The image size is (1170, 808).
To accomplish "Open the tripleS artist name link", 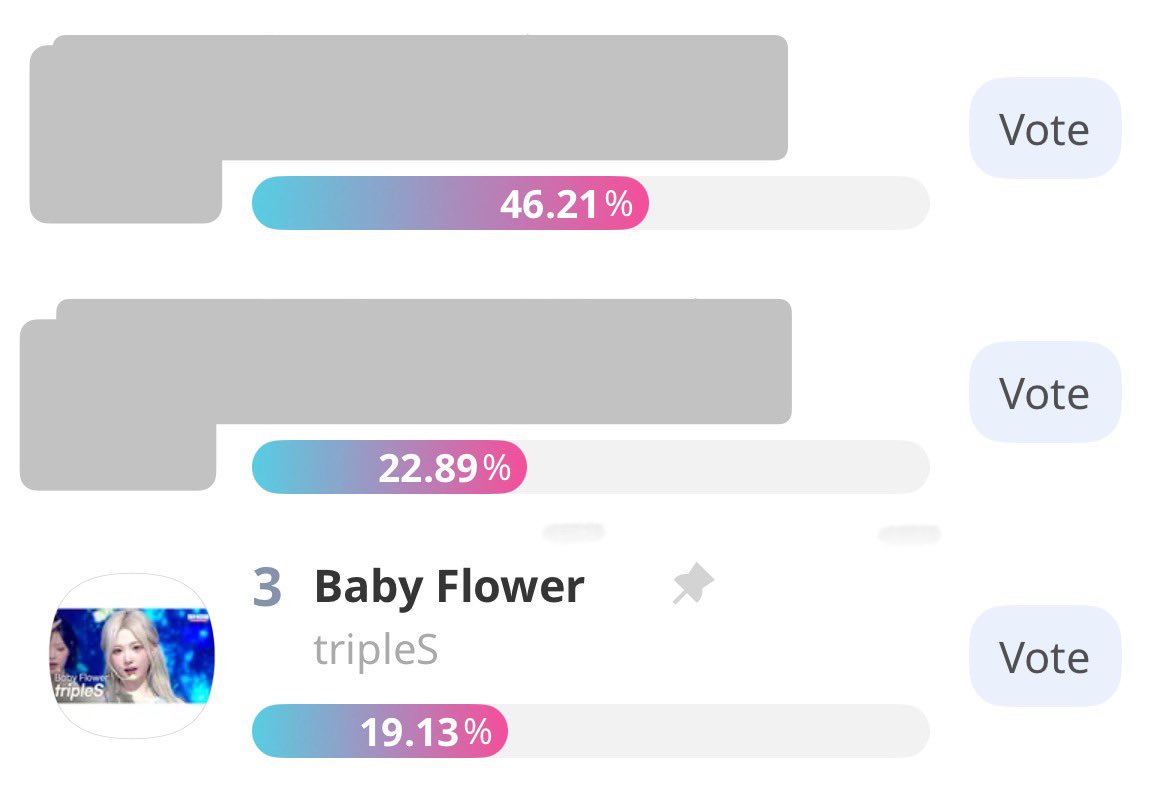I will click(x=375, y=650).
